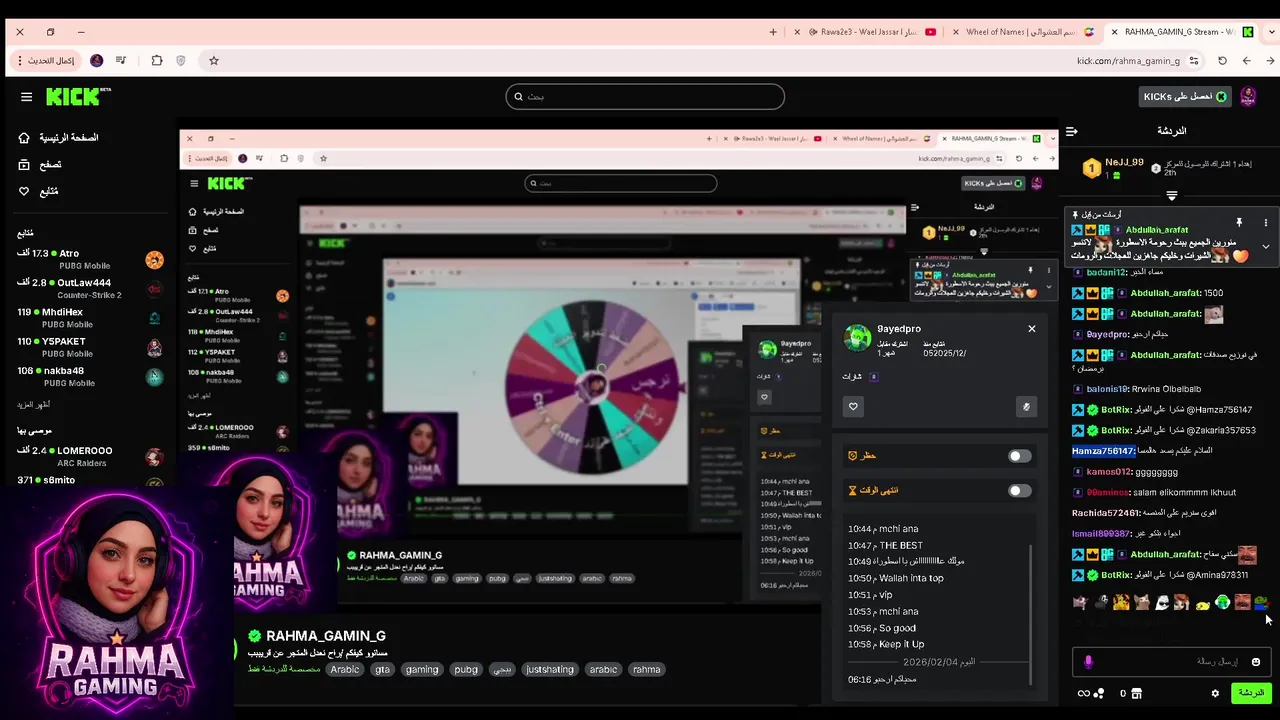Click the mute microphone icon in 9ayedpro card
This screenshot has height=720, width=1280.
click(x=1025, y=406)
